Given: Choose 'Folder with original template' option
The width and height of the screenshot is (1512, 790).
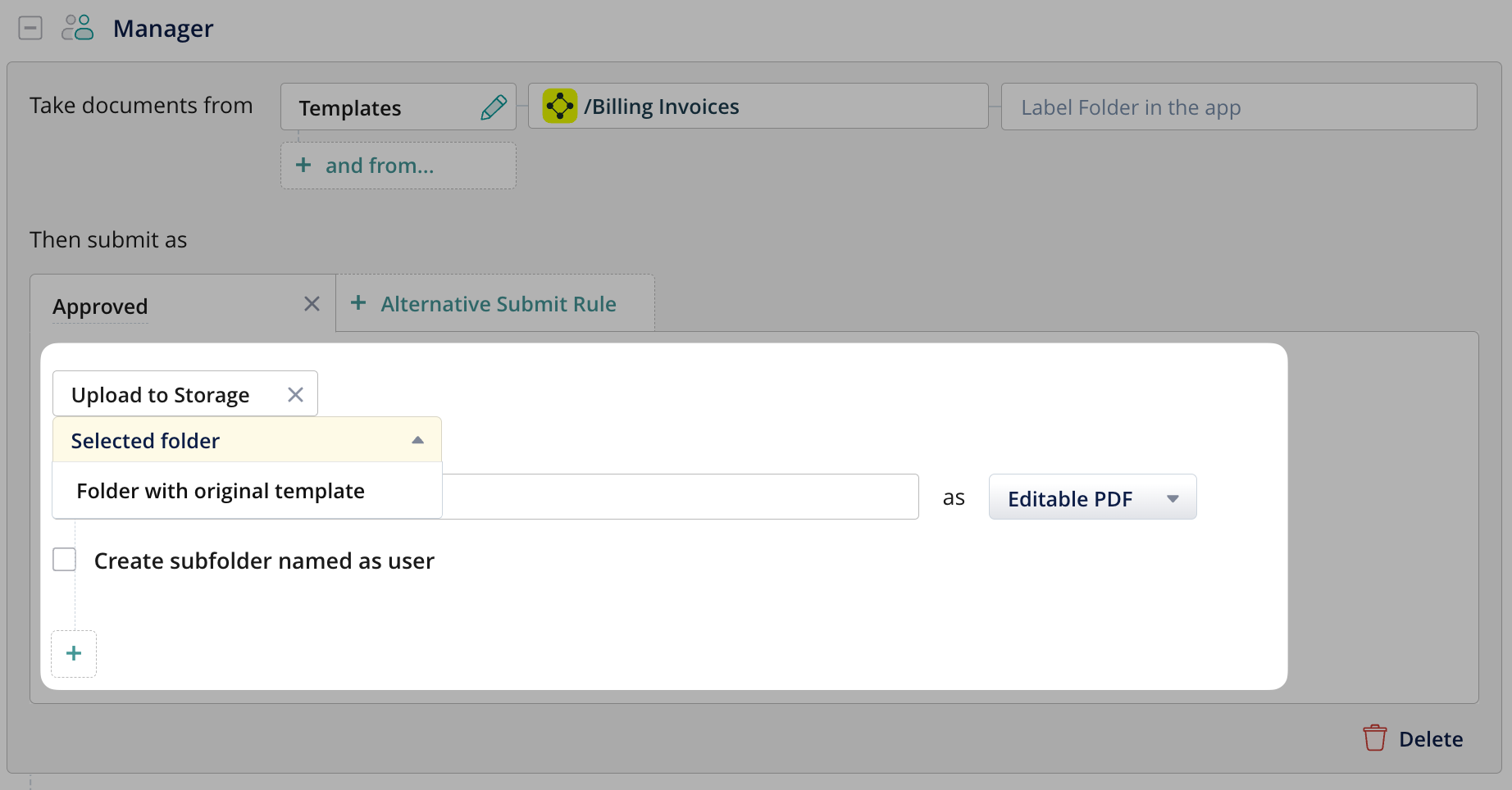Looking at the screenshot, I should coord(221,491).
